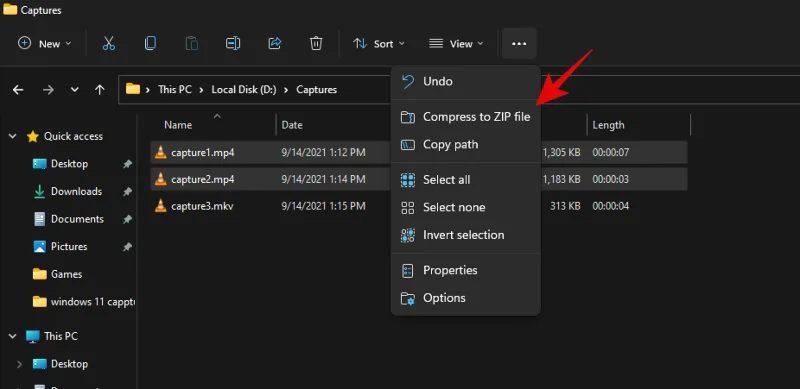Click the 1,305 KB size cell
Image resolution: width=800 pixels, height=389 pixels.
pos(562,152)
